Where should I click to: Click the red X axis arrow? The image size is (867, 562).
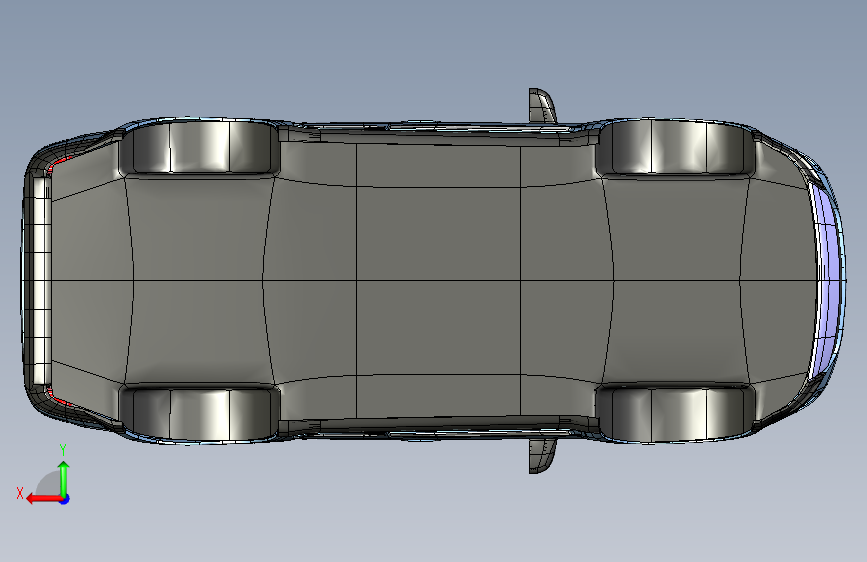44,499
